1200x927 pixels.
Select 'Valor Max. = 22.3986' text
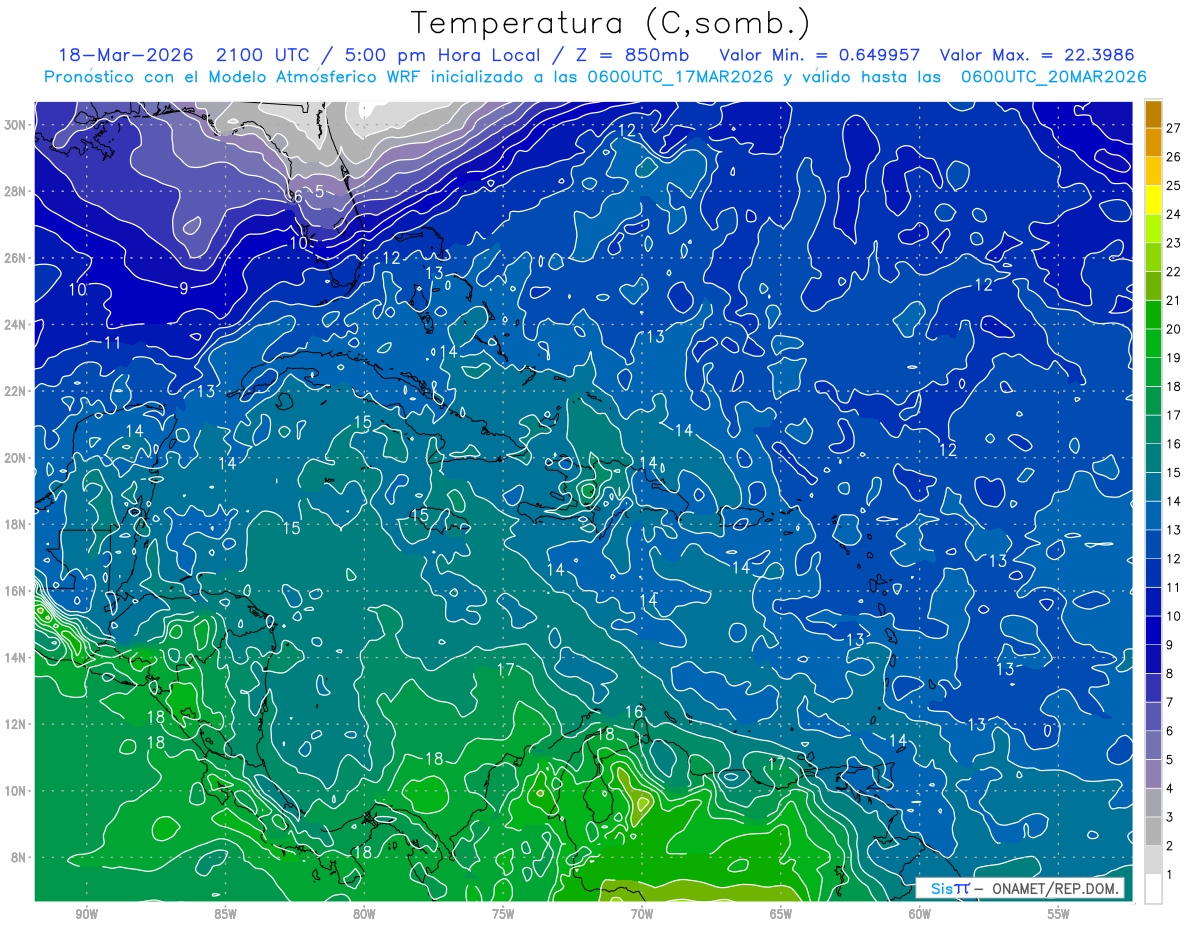[1037, 54]
